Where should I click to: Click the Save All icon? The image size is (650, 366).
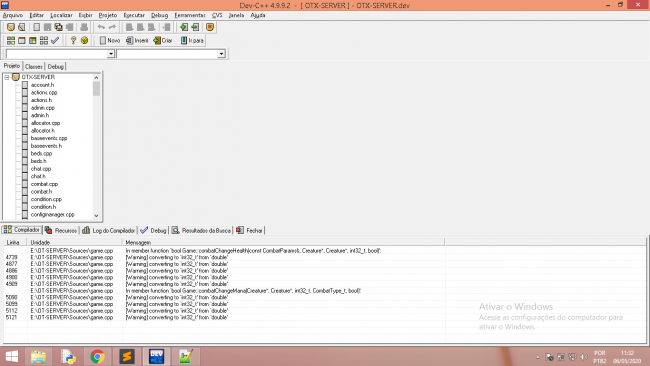coord(58,27)
